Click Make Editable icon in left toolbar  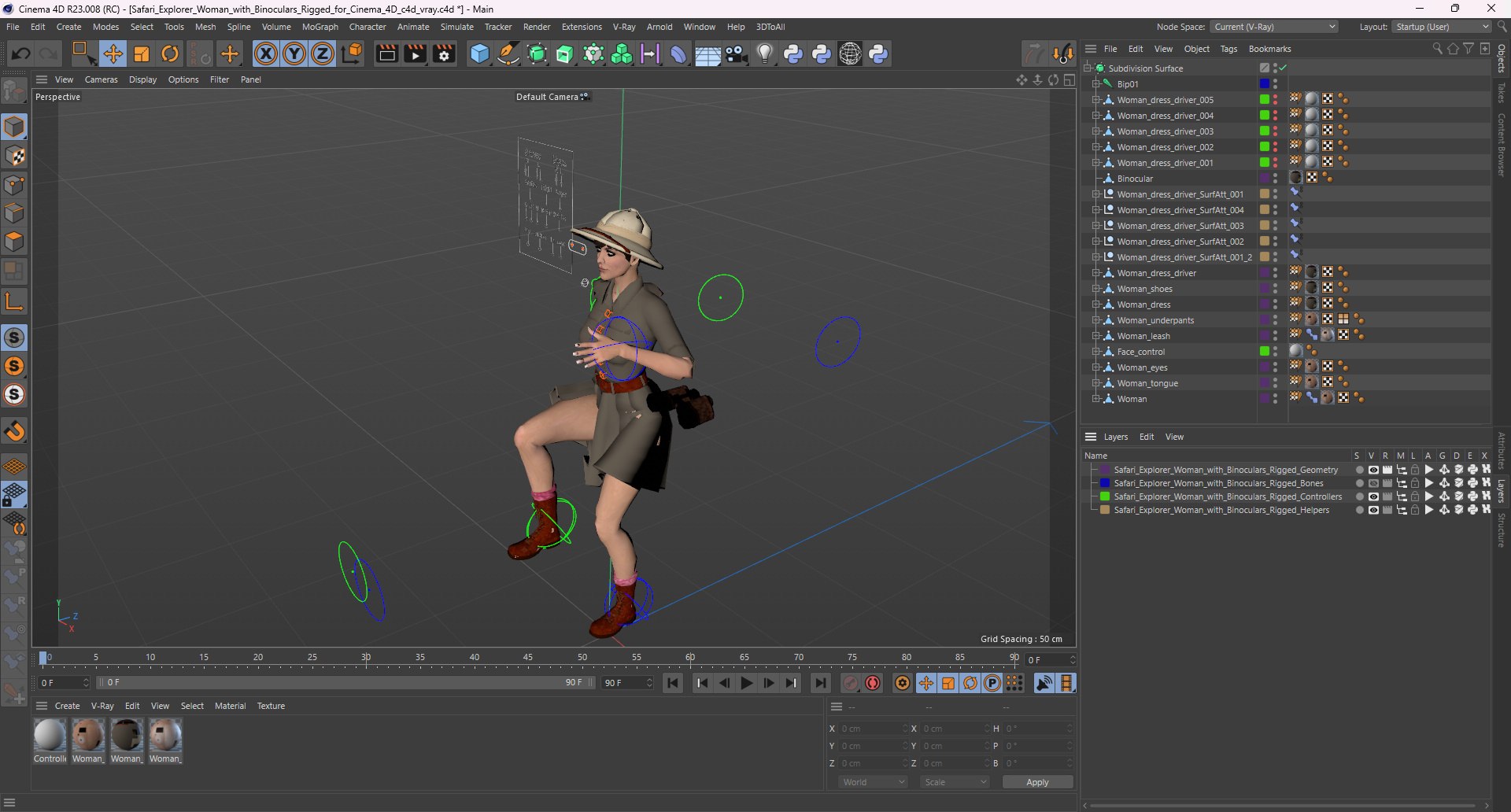pyautogui.click(x=14, y=91)
